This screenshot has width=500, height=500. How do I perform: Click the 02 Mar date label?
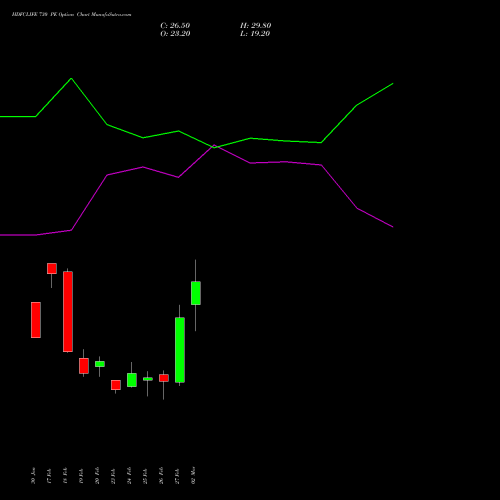[193, 476]
